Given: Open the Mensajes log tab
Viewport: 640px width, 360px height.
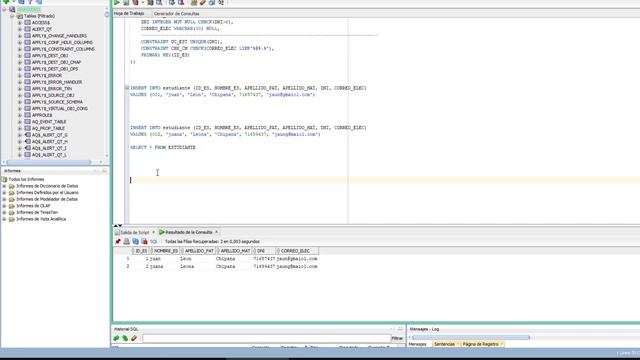Looking at the screenshot, I should point(417,344).
